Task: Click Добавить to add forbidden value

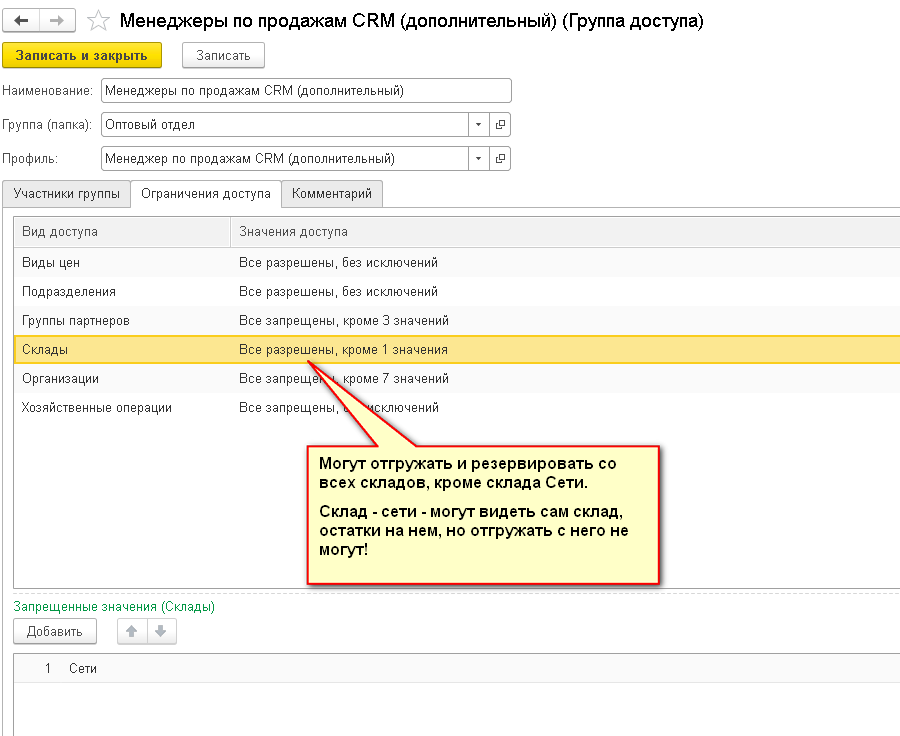Action: tap(55, 631)
